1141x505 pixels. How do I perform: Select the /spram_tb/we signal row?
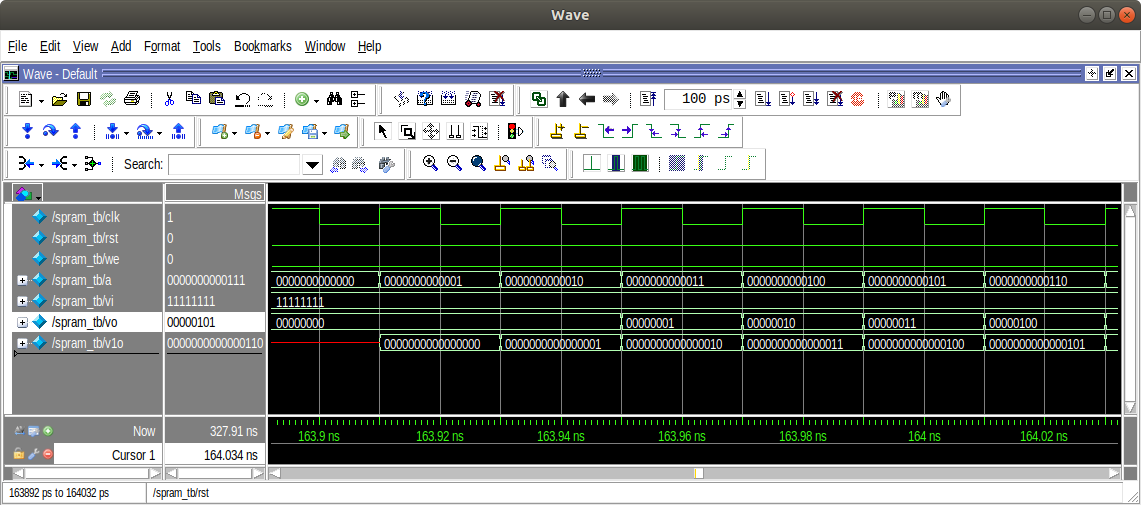(87, 259)
